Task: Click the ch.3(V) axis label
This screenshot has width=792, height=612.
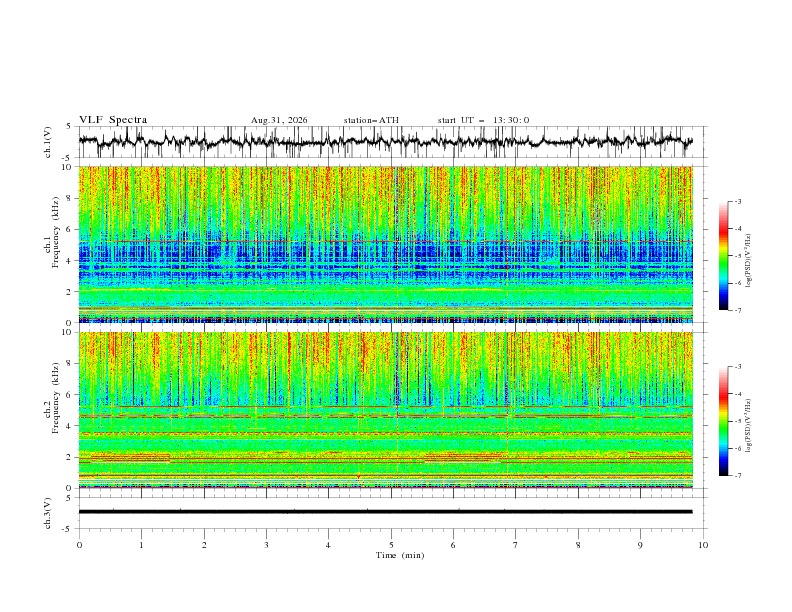Action: click(x=48, y=513)
